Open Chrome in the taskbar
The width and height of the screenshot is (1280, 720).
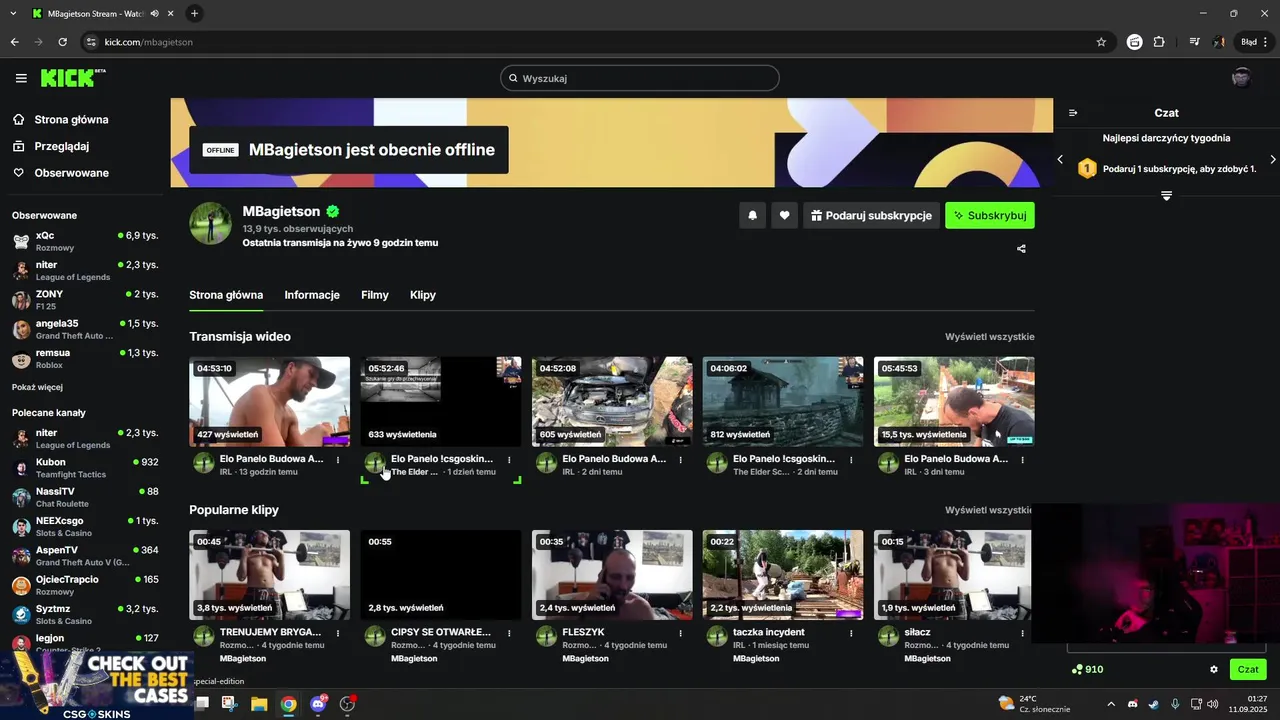pyautogui.click(x=288, y=704)
